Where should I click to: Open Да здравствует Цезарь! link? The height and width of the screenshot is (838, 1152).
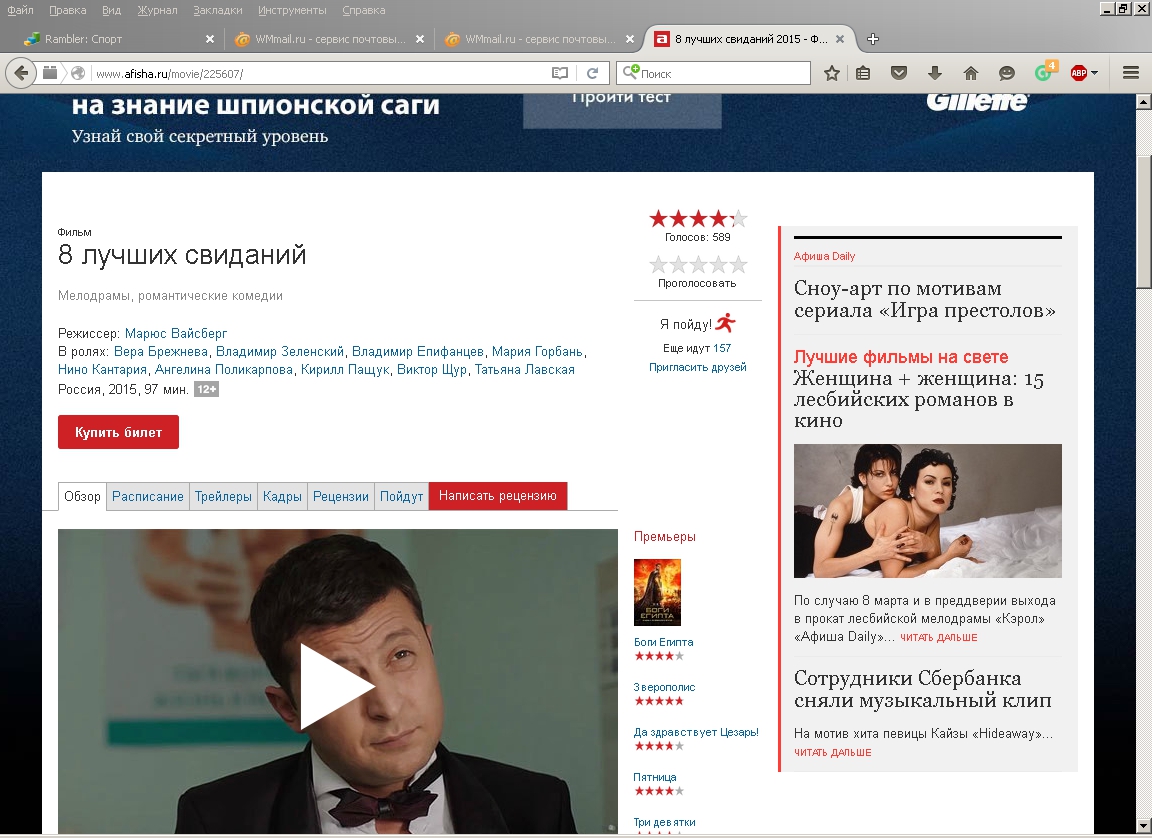(696, 732)
